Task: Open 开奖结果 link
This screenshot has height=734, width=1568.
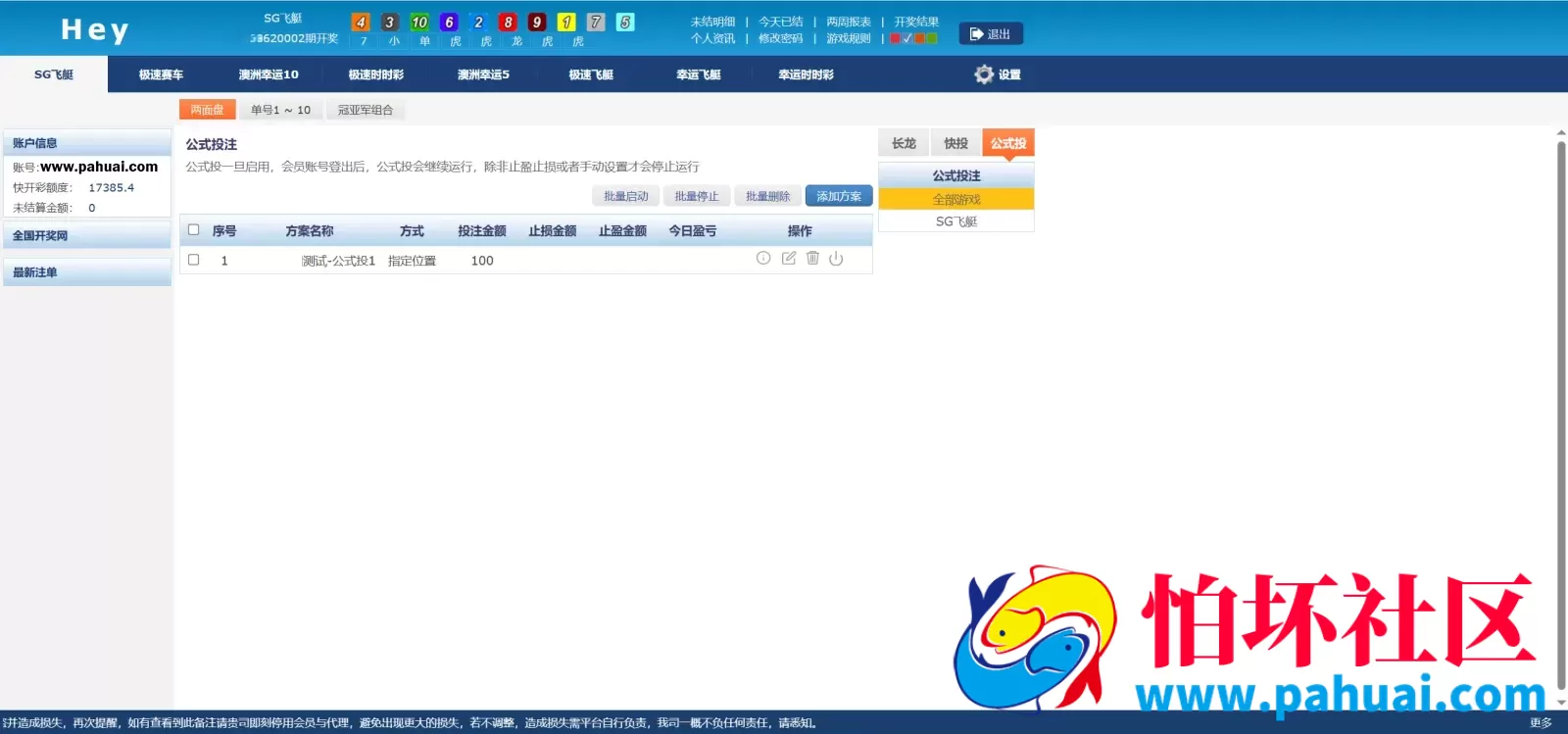Action: [x=916, y=22]
